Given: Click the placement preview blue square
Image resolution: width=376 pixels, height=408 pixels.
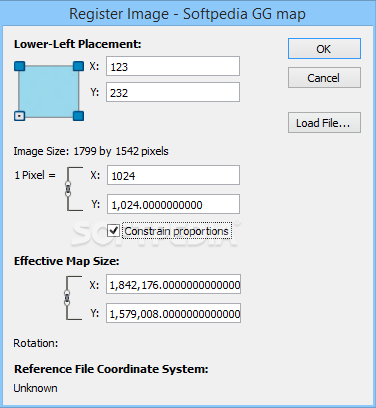Looking at the screenshot, I should coord(49,91).
